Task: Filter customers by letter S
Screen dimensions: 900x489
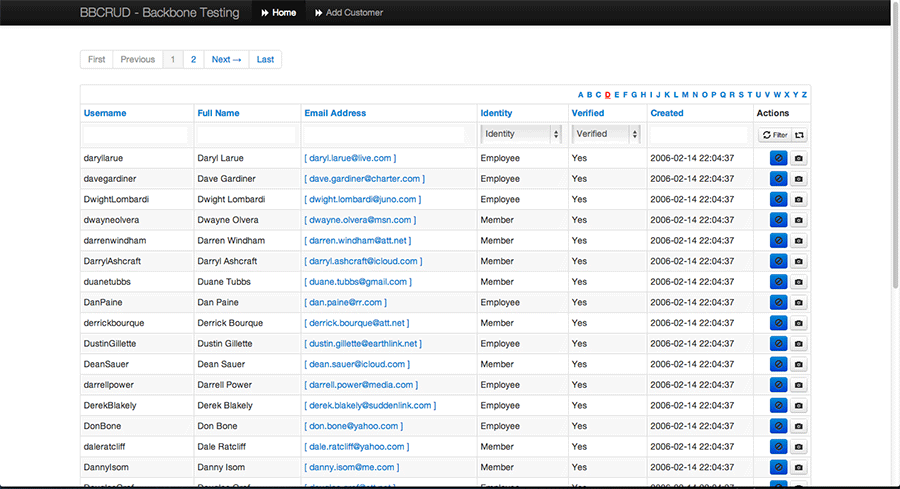Action: [740, 95]
